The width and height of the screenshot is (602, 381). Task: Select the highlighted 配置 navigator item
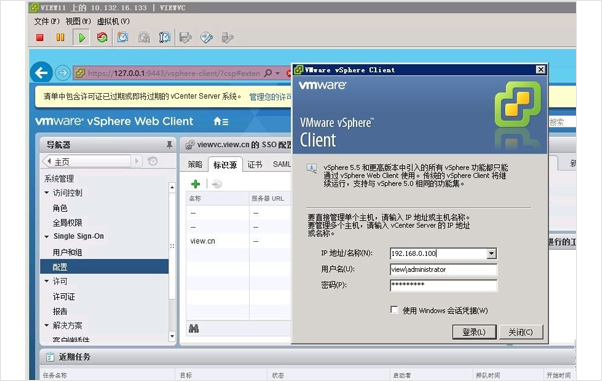pos(104,267)
